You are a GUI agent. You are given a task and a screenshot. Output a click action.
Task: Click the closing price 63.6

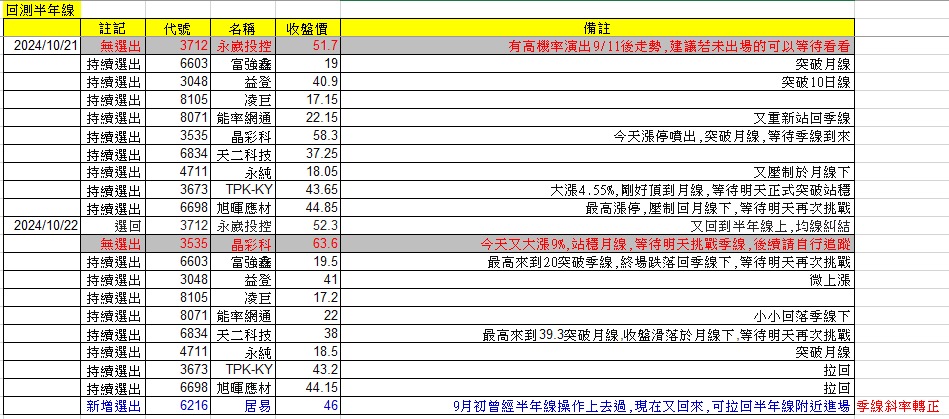point(308,245)
